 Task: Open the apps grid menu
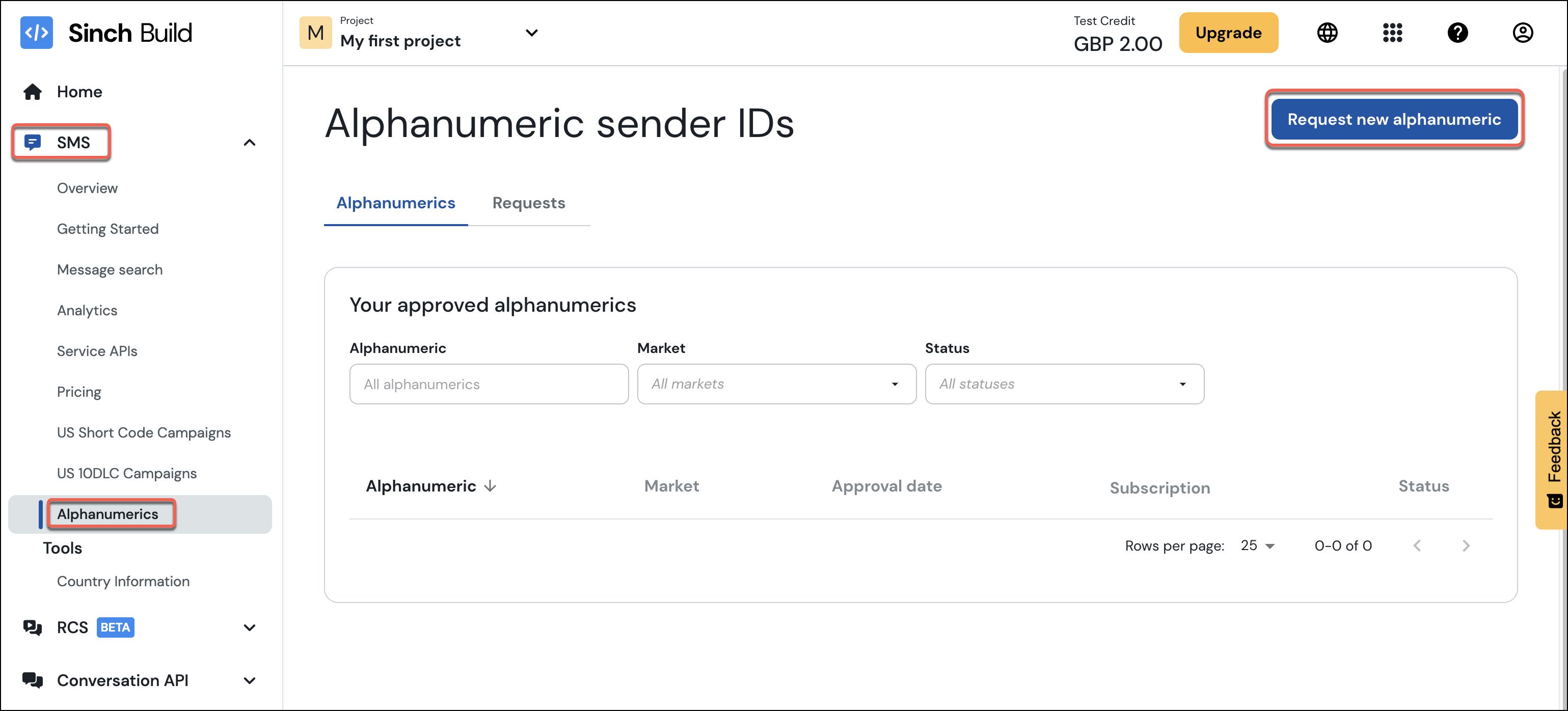pos(1393,33)
